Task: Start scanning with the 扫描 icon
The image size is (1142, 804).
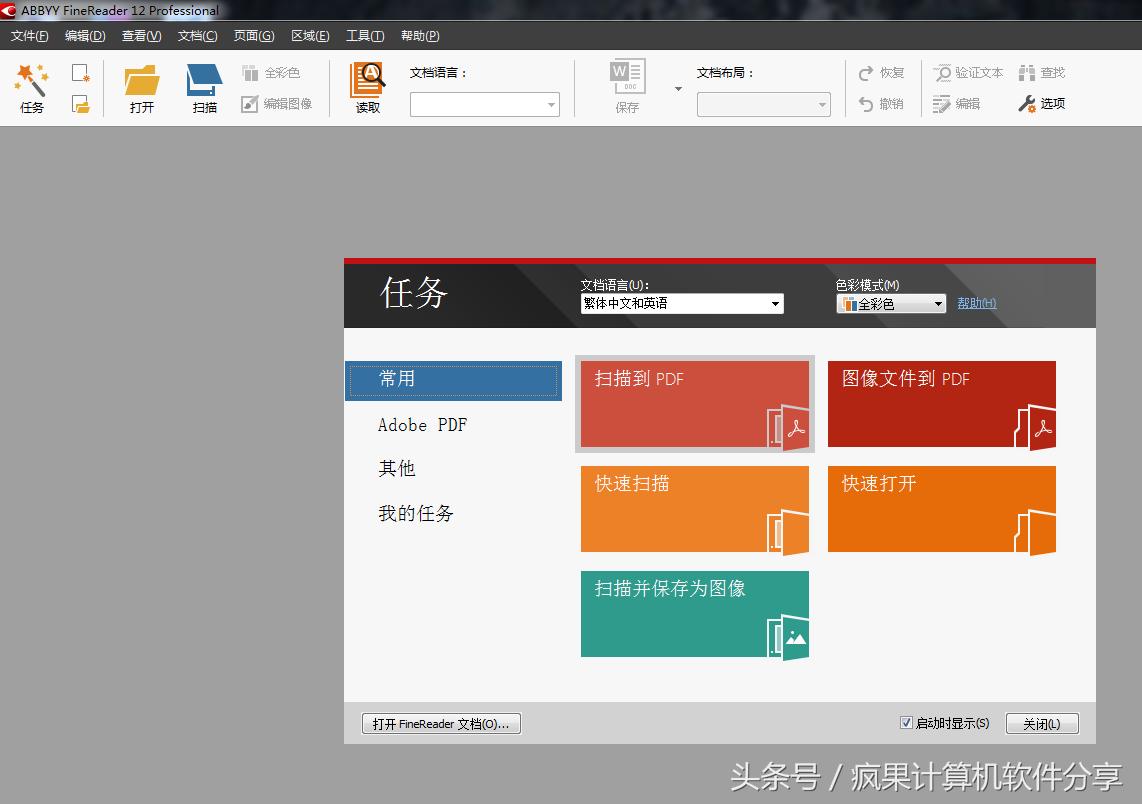Action: [x=203, y=88]
